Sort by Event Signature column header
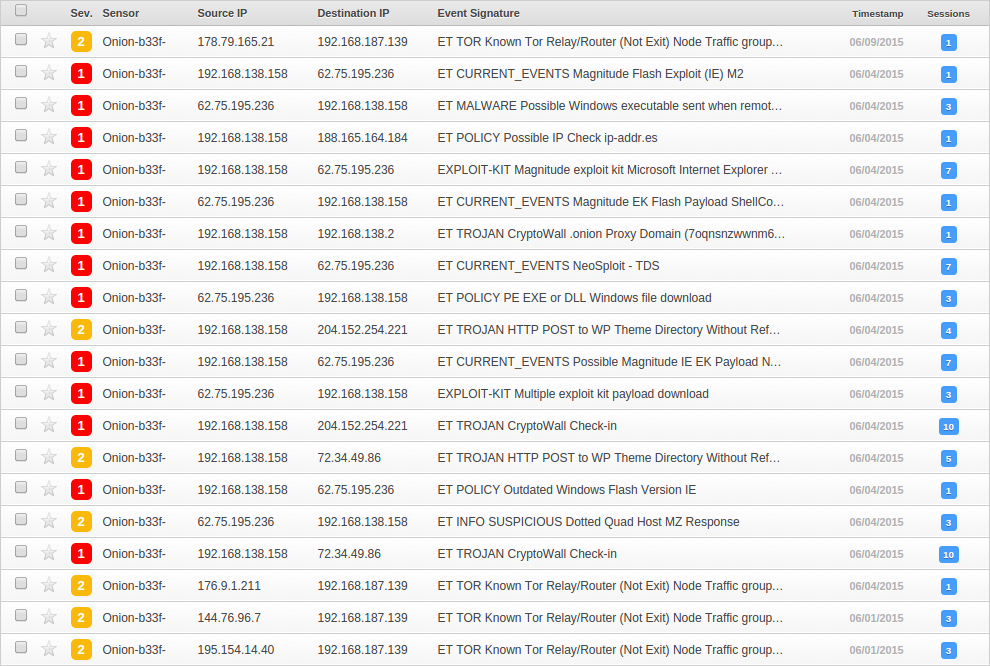The width and height of the screenshot is (990, 666). pos(478,13)
